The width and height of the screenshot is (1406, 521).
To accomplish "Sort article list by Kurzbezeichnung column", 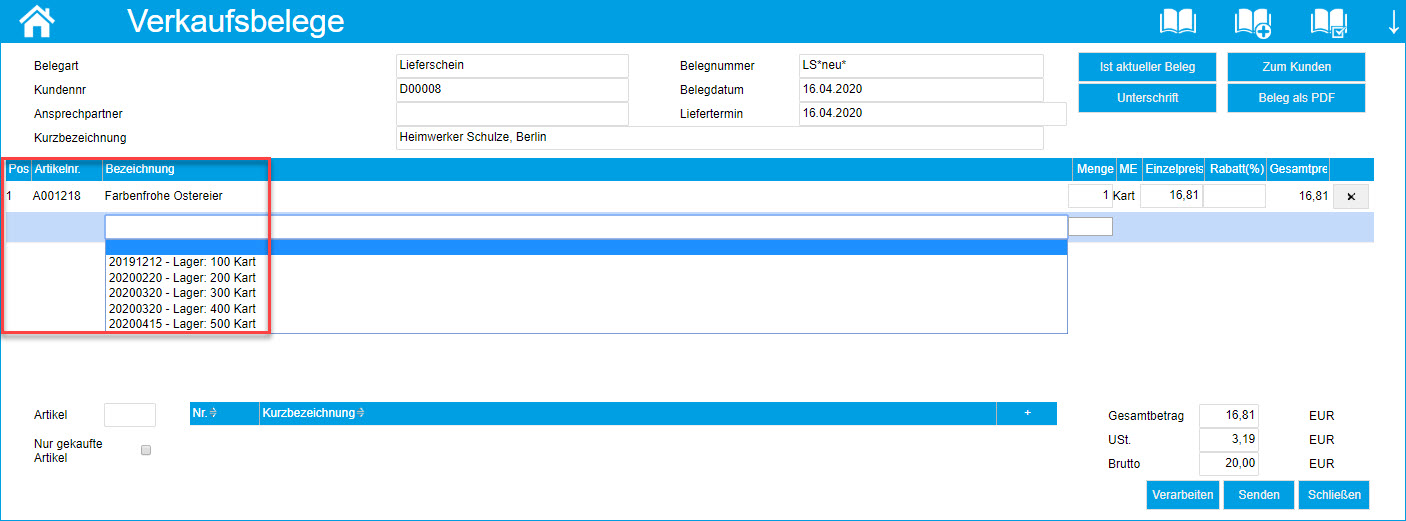I will [x=312, y=413].
